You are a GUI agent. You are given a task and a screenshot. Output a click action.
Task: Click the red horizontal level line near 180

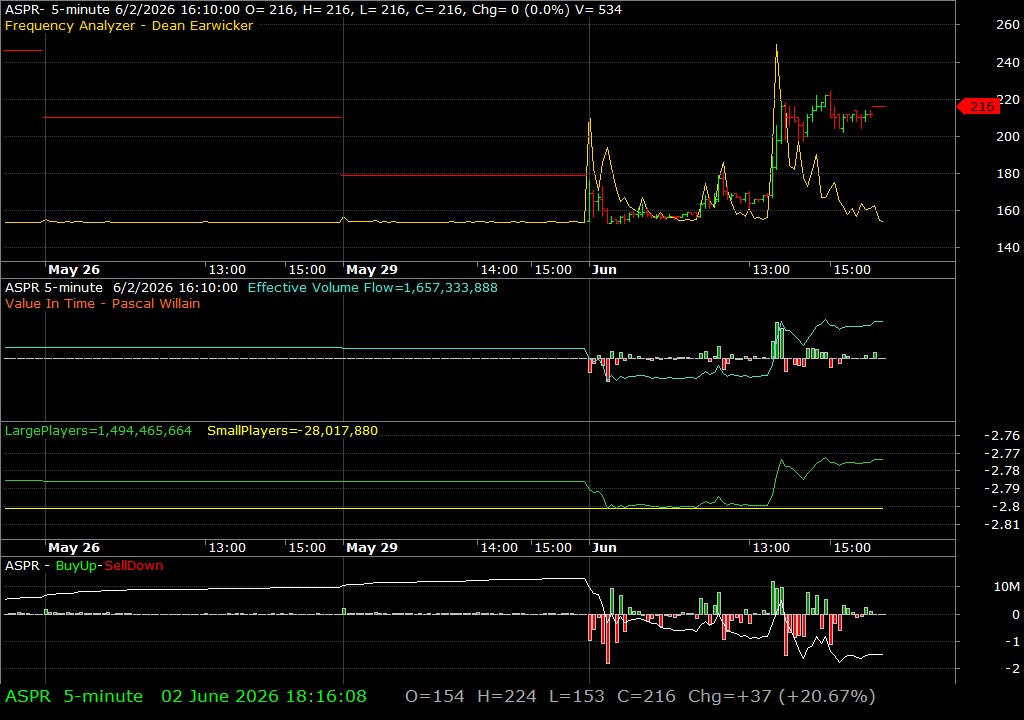[x=464, y=175]
